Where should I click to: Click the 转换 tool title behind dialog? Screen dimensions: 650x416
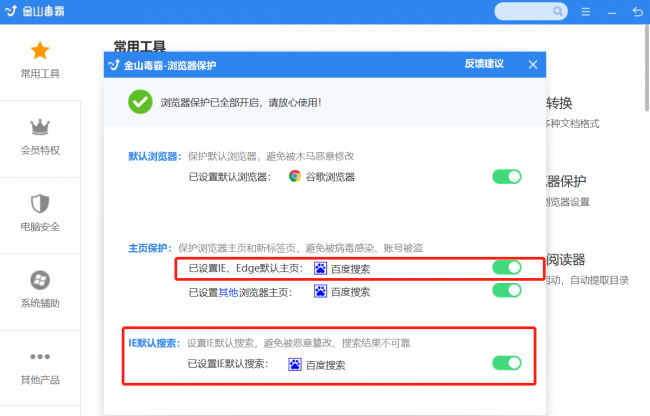click(559, 103)
